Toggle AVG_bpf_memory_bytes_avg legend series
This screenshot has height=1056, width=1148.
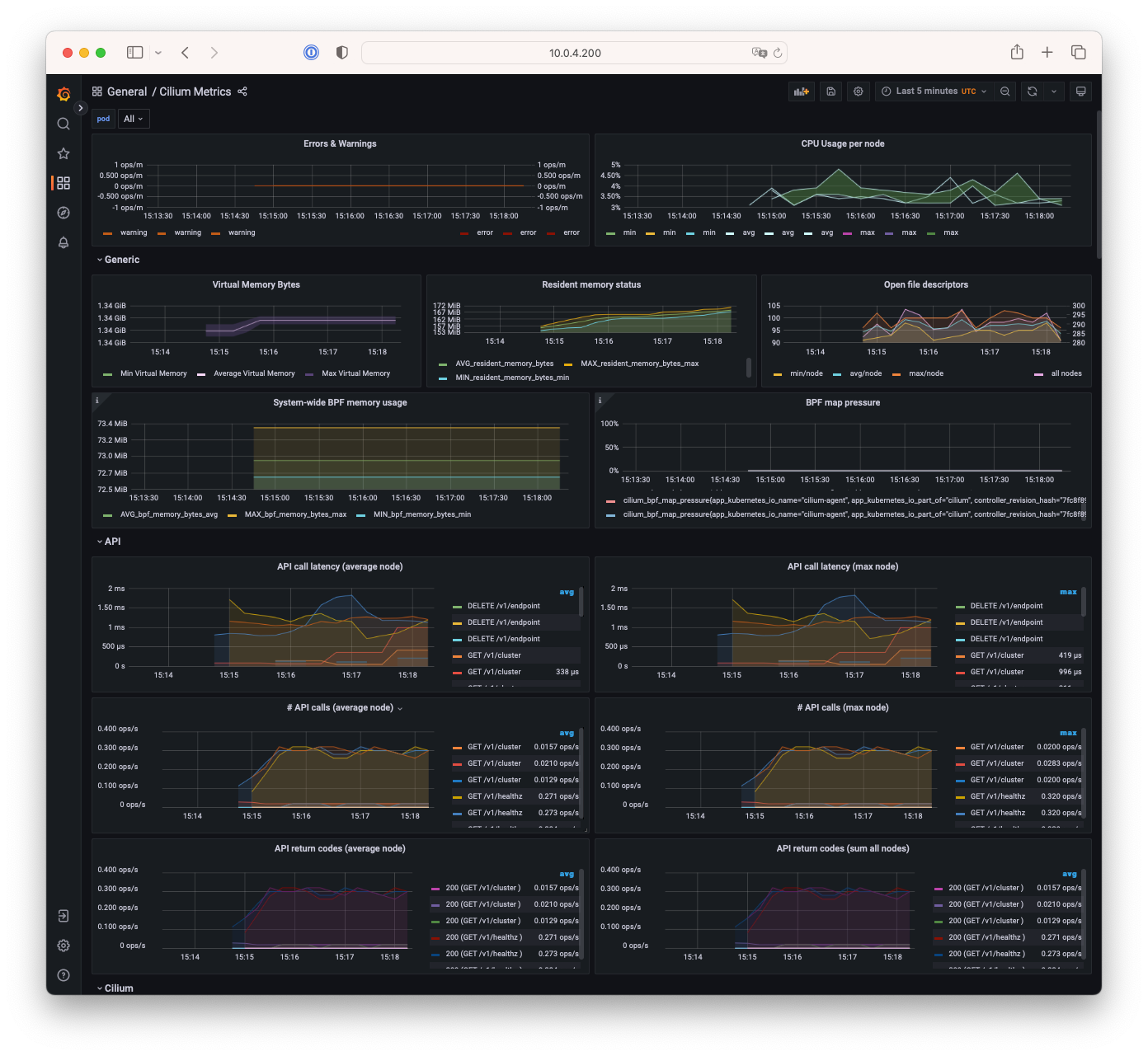(x=169, y=514)
